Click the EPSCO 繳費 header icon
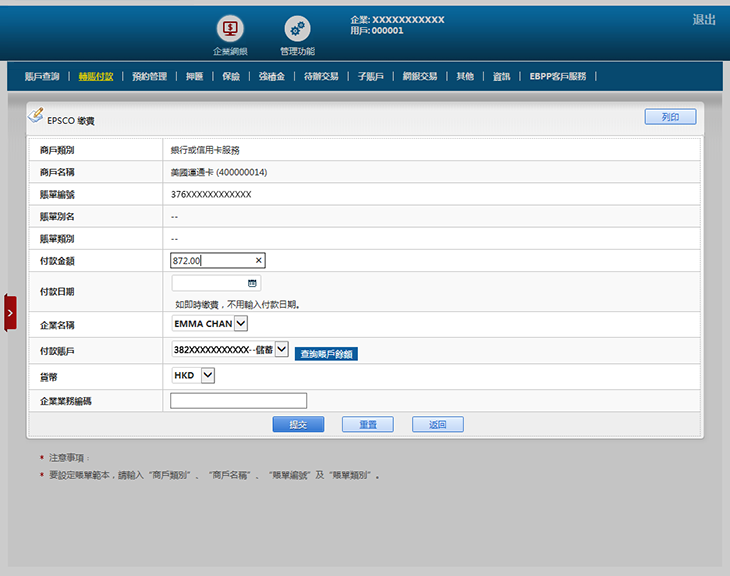 pyautogui.click(x=35, y=117)
